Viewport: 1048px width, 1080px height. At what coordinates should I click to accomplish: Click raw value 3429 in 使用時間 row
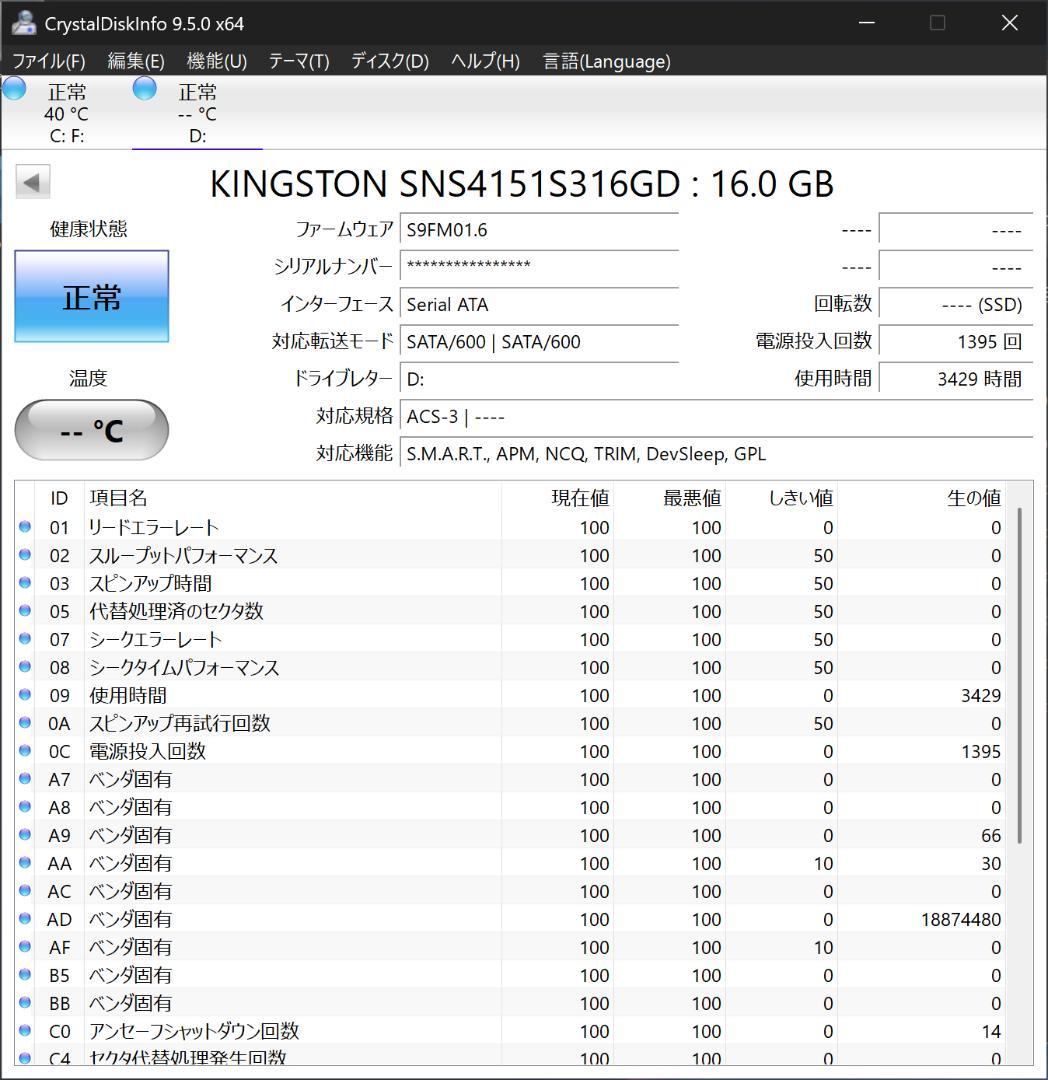981,695
